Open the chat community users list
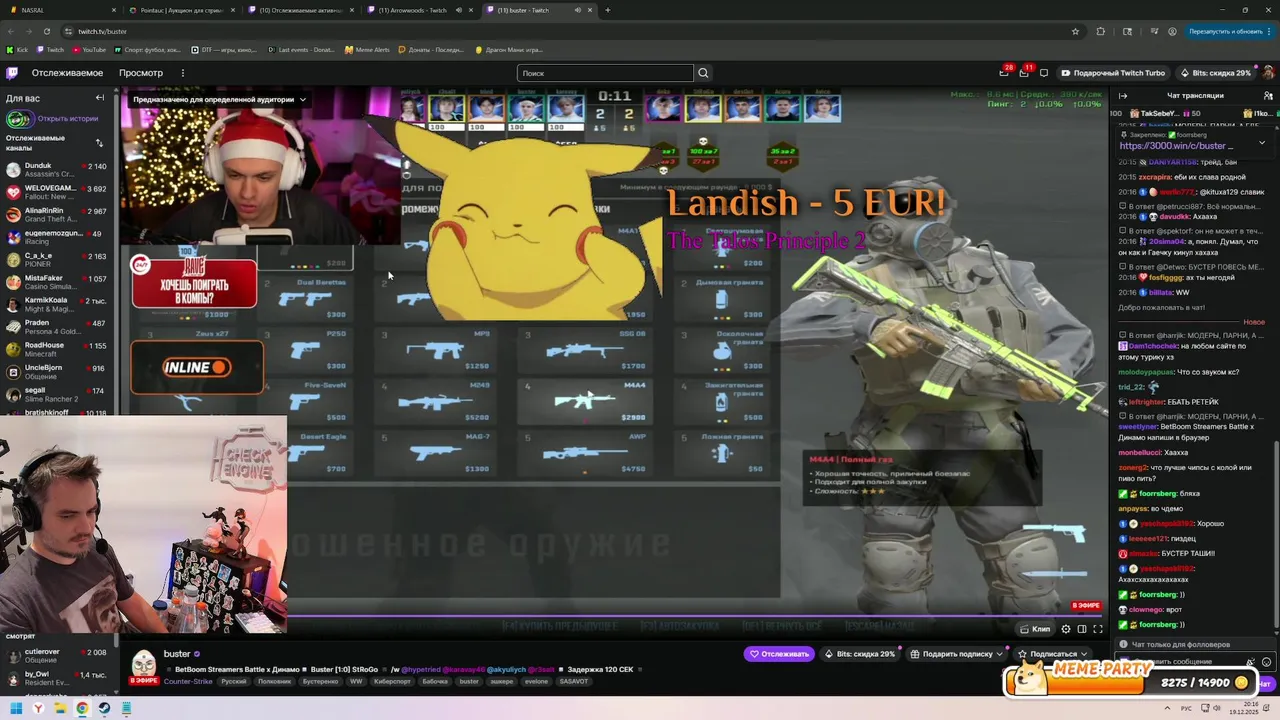The height and width of the screenshot is (720, 1280). (1266, 96)
